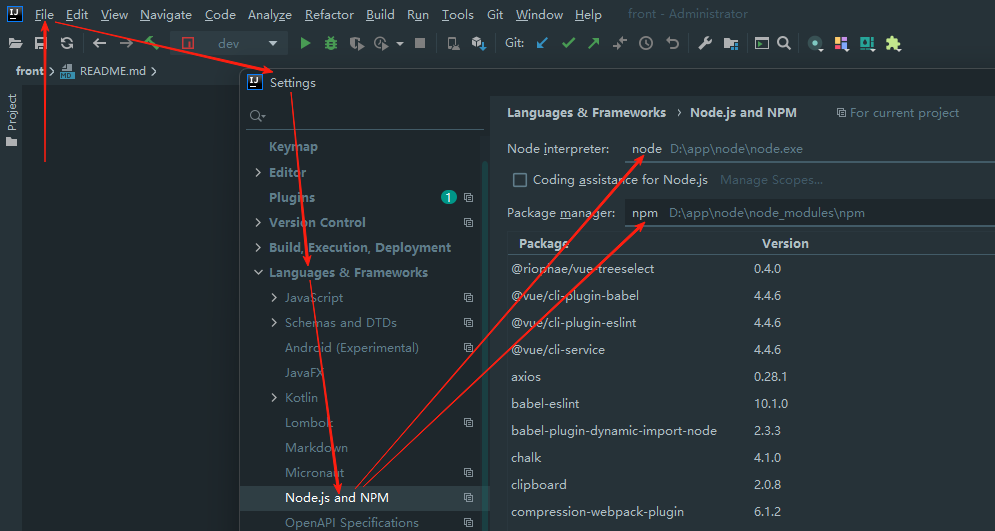Image resolution: width=995 pixels, height=531 pixels.
Task: Rollback changes with the undo arrow icon
Action: (673, 43)
